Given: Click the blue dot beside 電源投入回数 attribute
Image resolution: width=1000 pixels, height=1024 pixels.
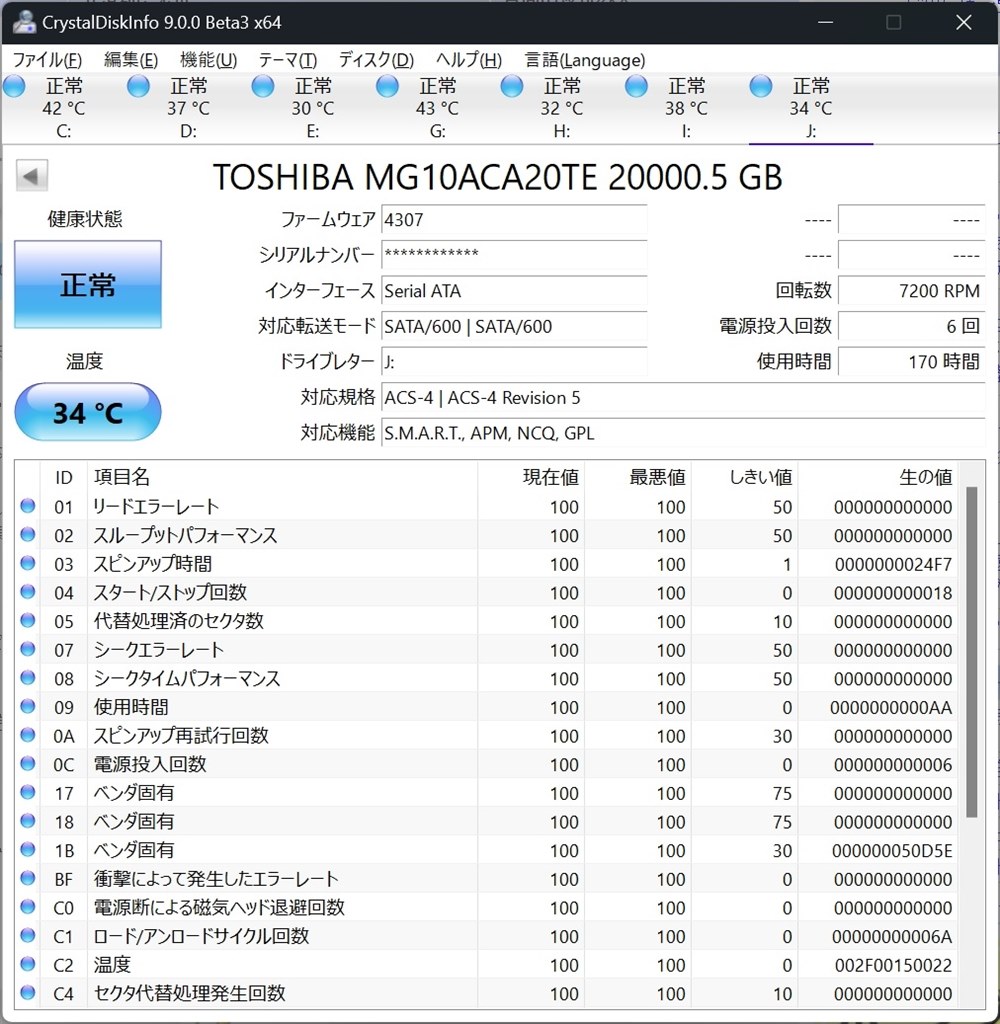Looking at the screenshot, I should click(x=26, y=764).
